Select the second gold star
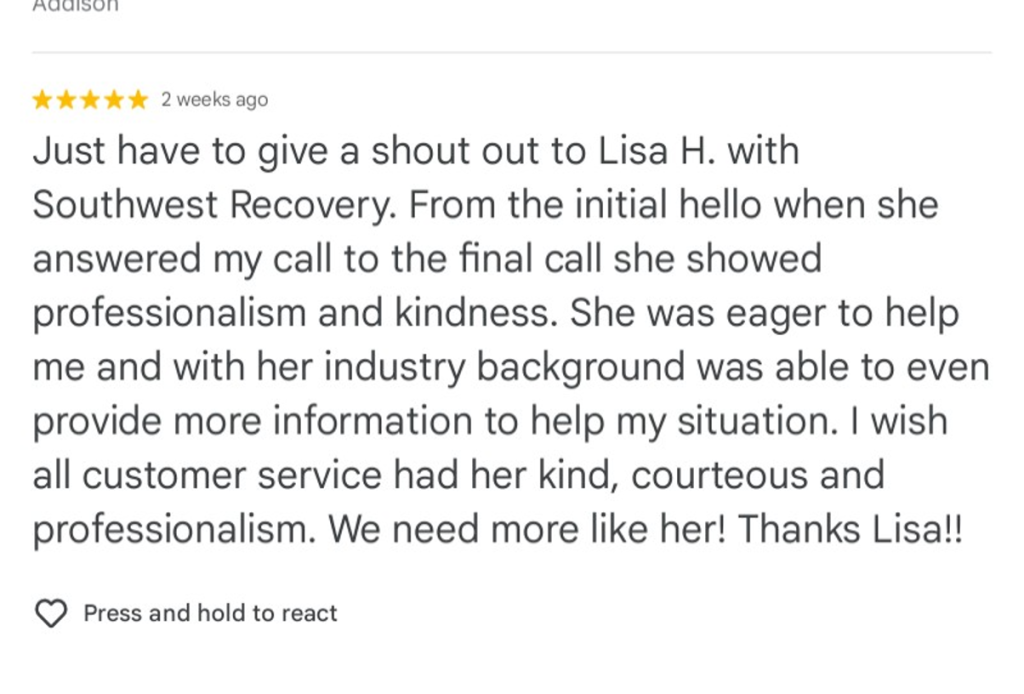The width and height of the screenshot is (1024, 694). (66, 99)
